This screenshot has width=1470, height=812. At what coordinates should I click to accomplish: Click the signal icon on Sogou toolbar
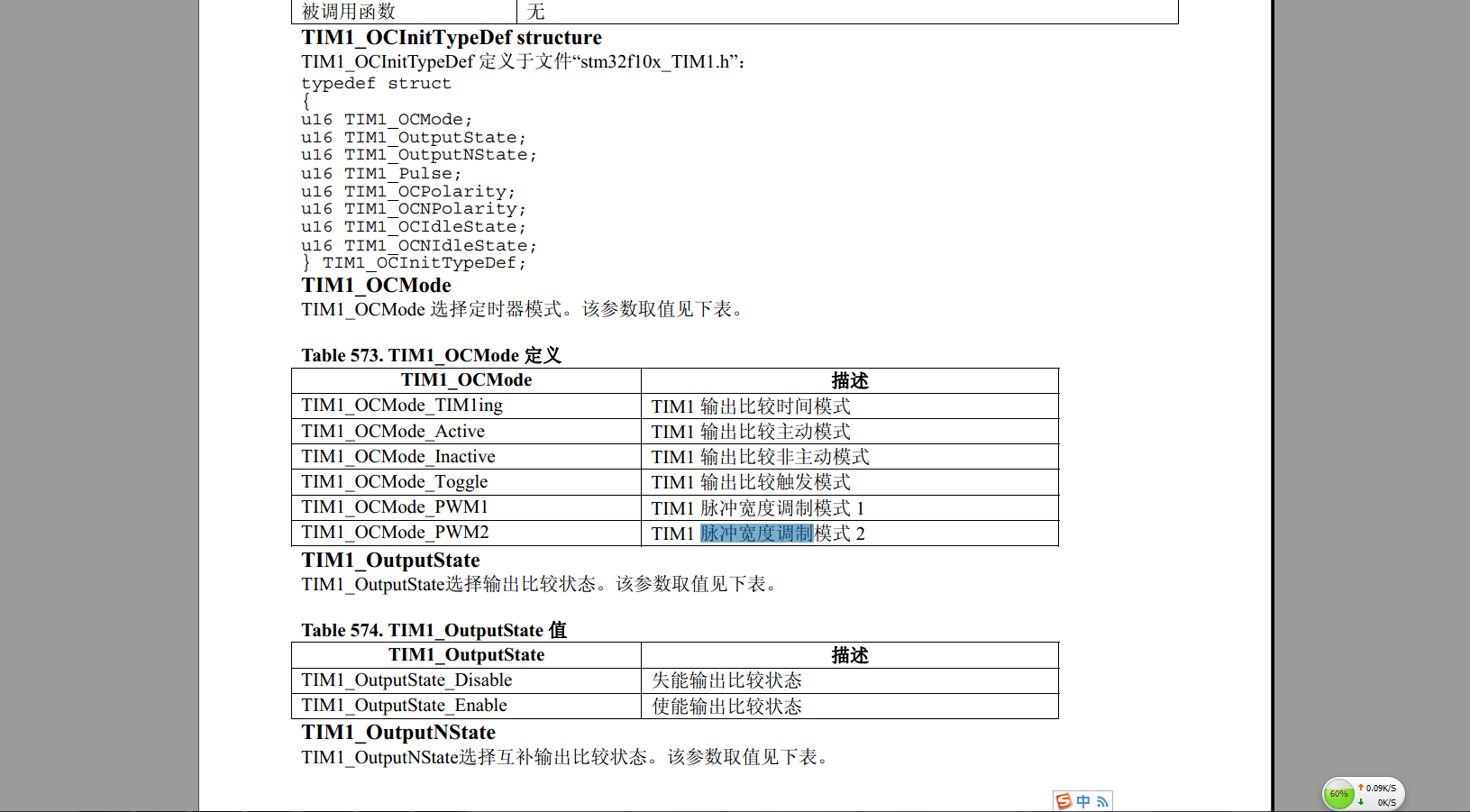pos(1102,801)
